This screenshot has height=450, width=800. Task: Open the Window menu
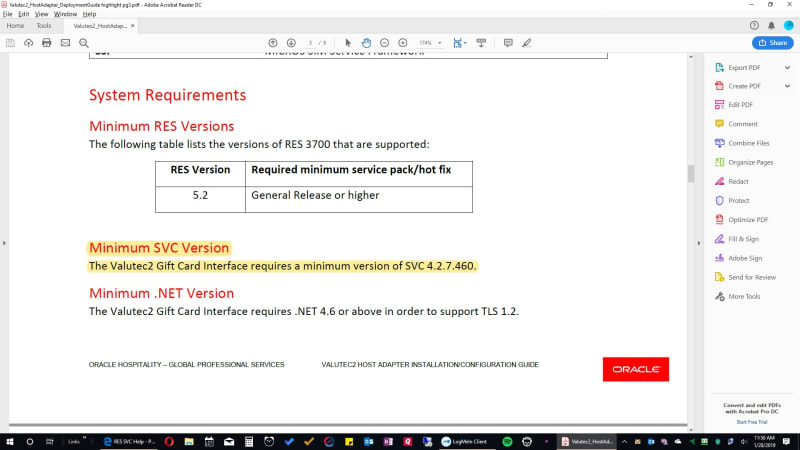coord(65,14)
